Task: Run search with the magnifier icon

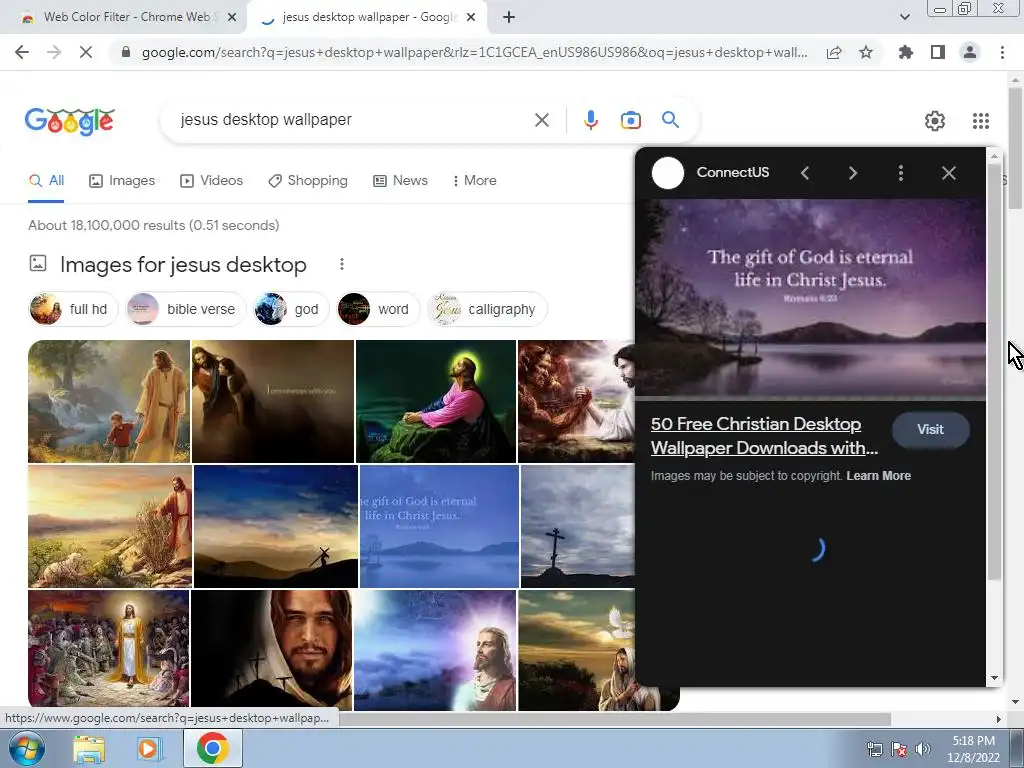Action: (670, 120)
